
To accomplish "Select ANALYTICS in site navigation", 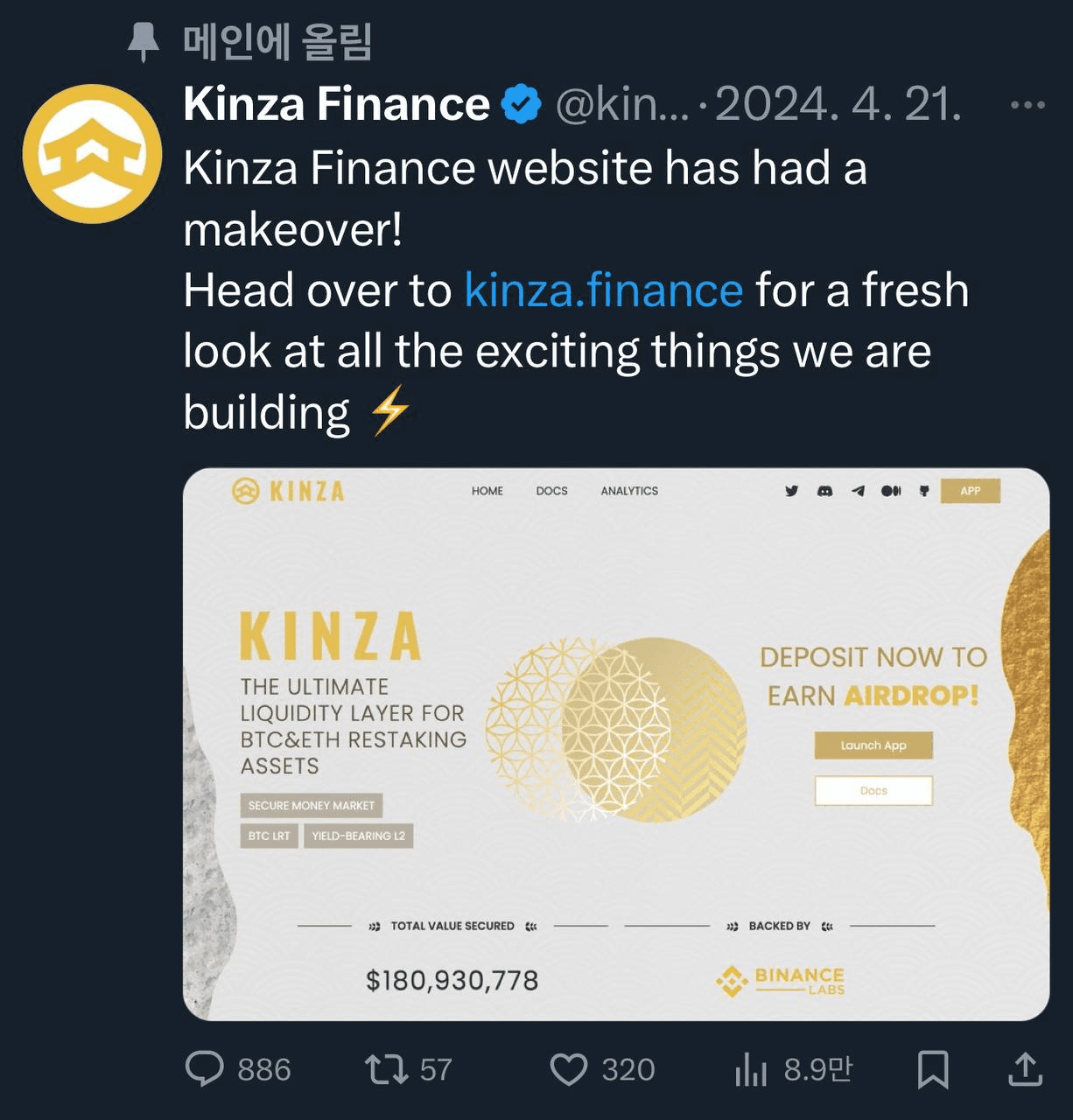I will point(629,491).
